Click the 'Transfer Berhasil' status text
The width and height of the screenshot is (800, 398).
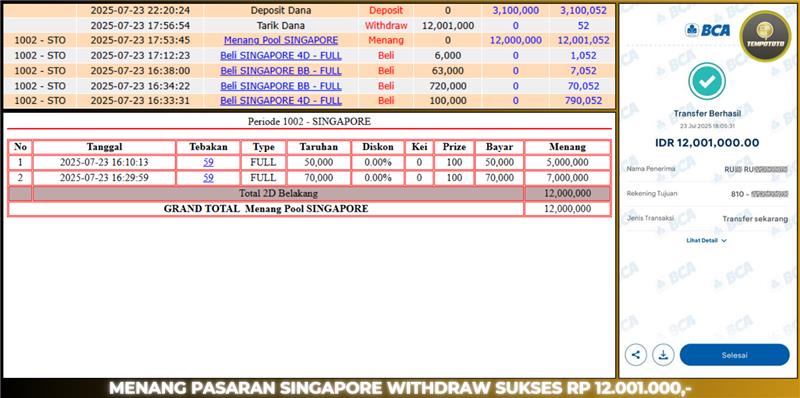[707, 114]
